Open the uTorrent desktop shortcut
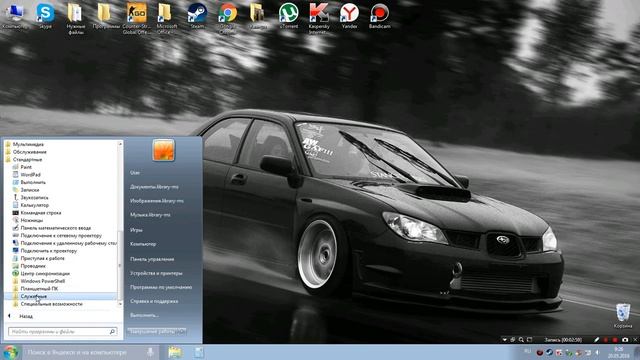The image size is (640, 360). (x=288, y=16)
